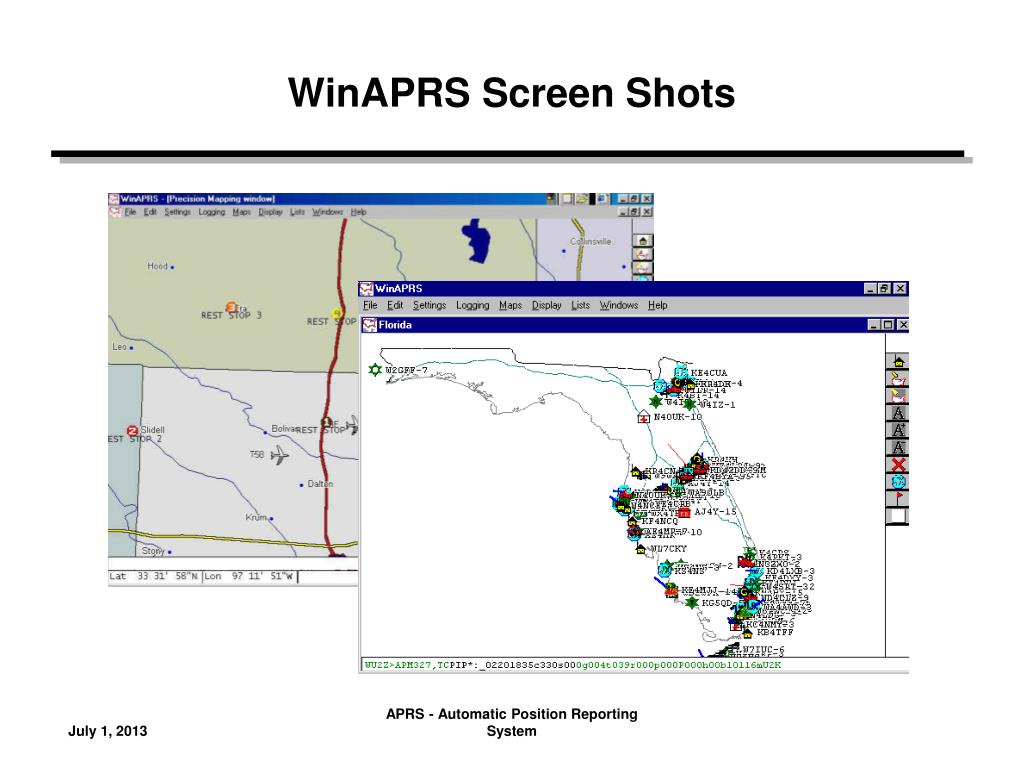Open the Lists menu in the front WinAPRS window

(581, 305)
